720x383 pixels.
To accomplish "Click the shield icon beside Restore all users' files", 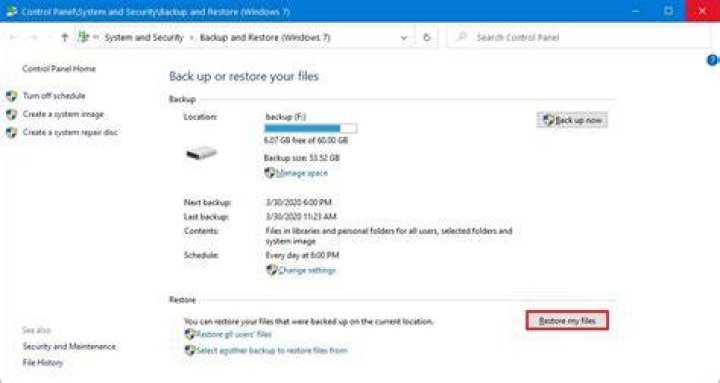I will 190,334.
